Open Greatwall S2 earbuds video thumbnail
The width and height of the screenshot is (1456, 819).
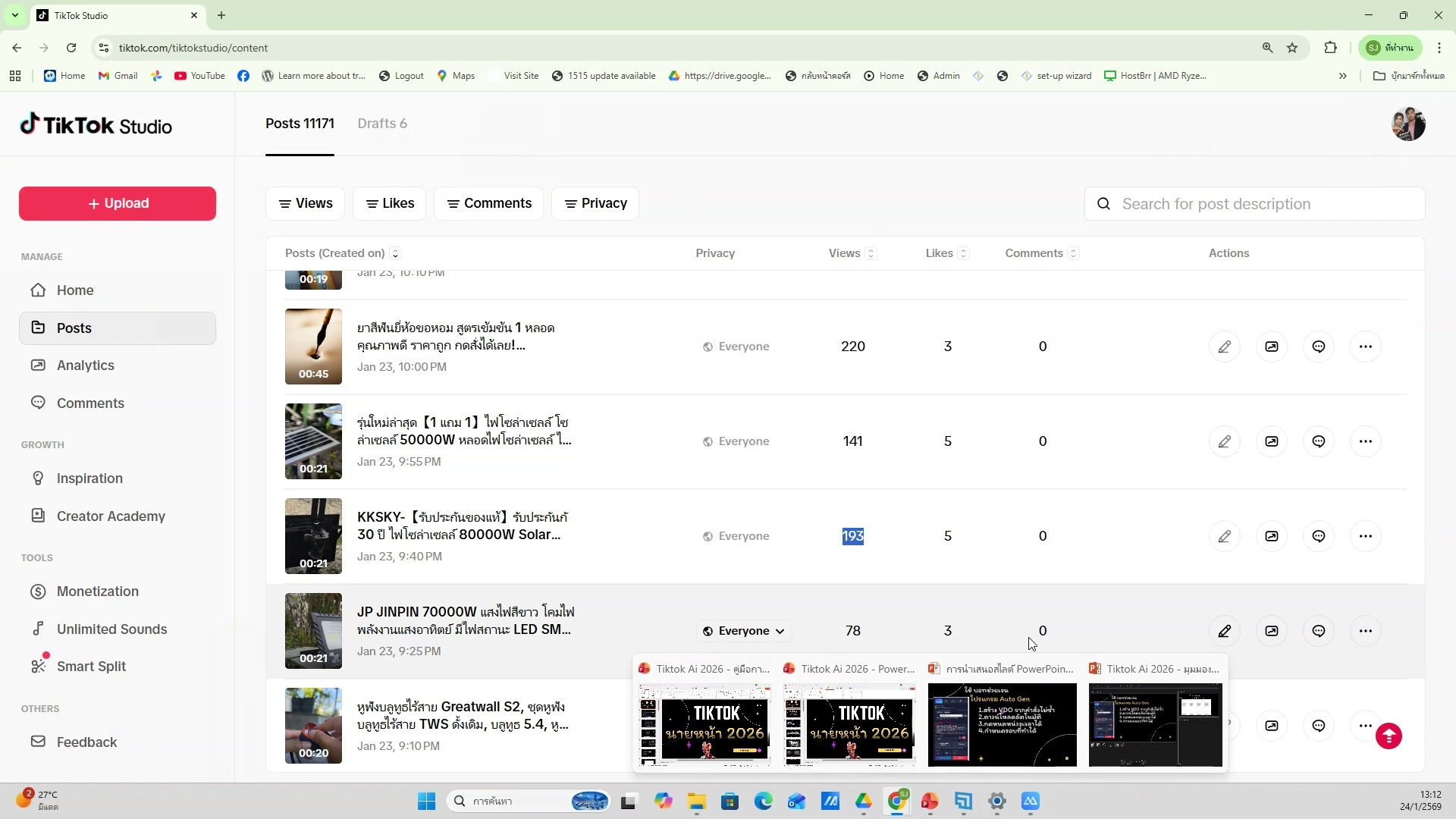coord(313,725)
